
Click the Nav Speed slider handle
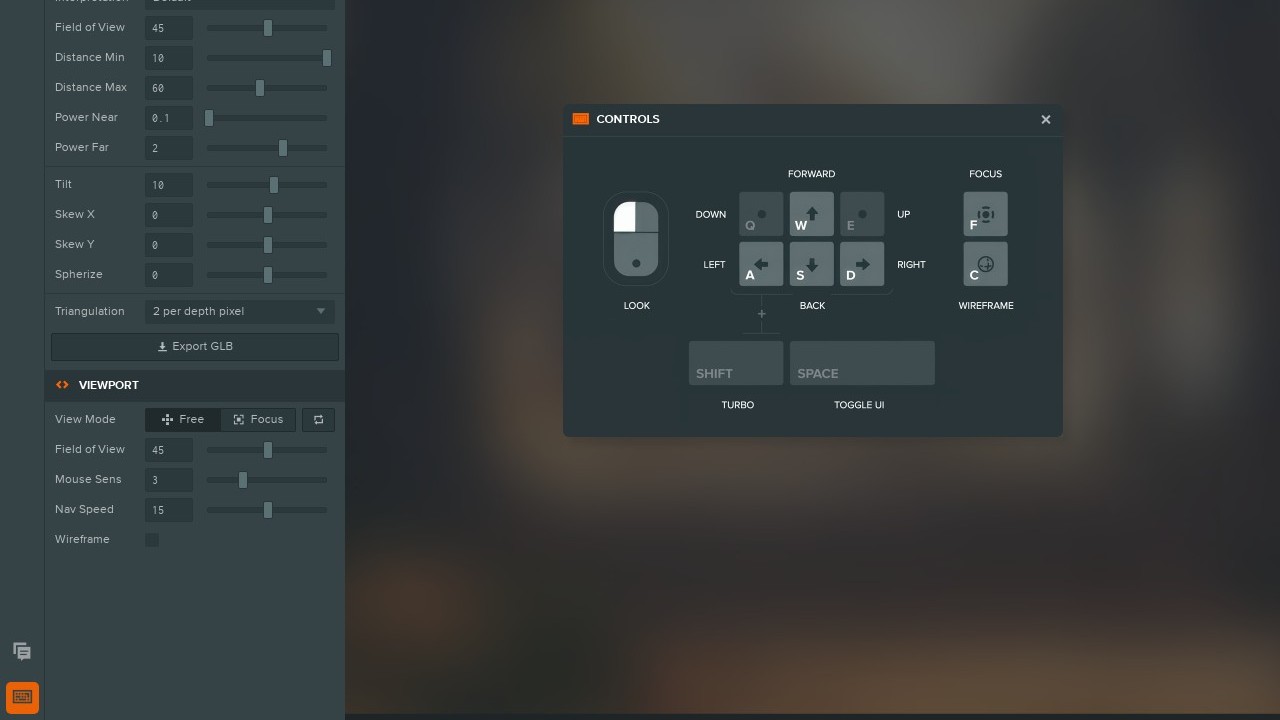pyautogui.click(x=268, y=510)
